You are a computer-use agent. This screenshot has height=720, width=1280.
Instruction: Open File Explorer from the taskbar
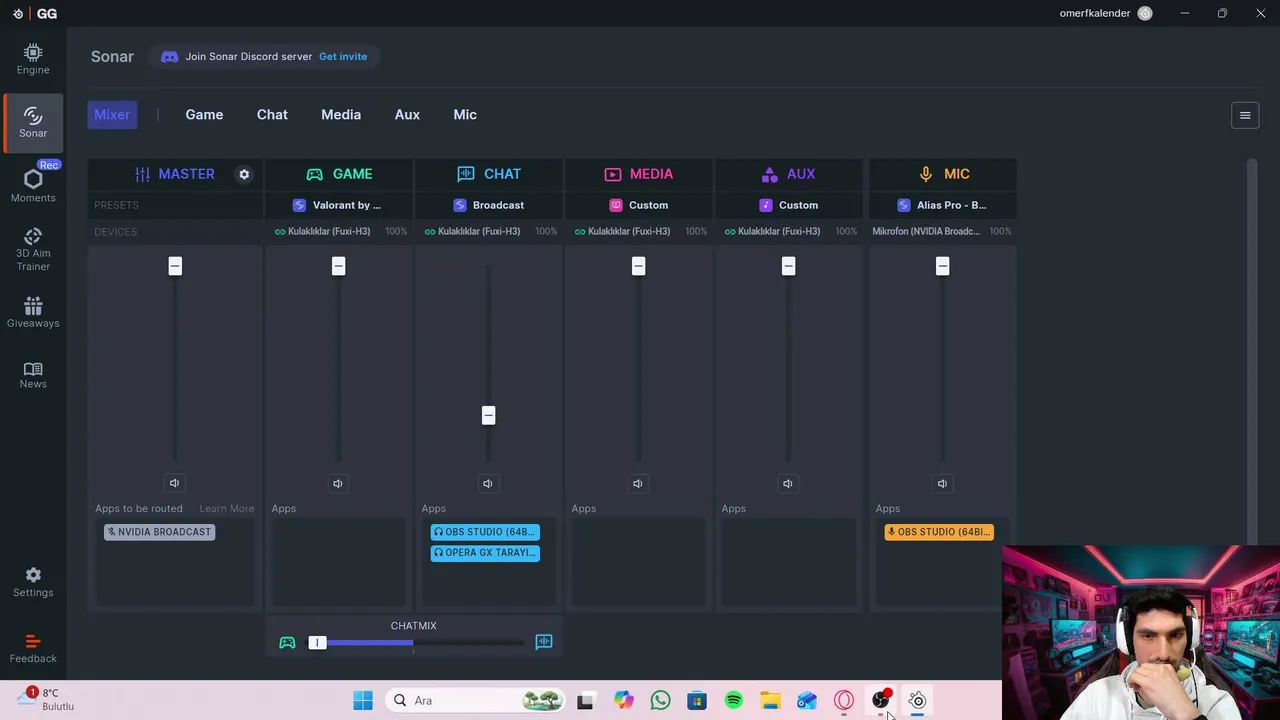[x=770, y=701]
